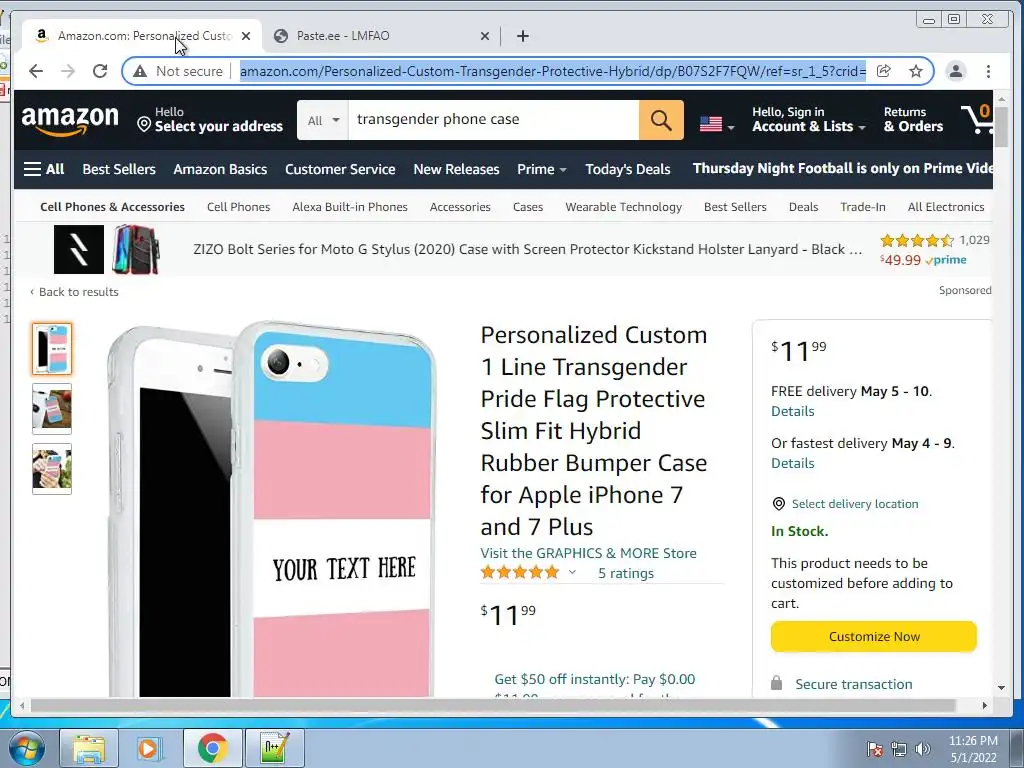This screenshot has width=1024, height=768.
Task: Click the secure transaction lock icon
Action: click(776, 683)
